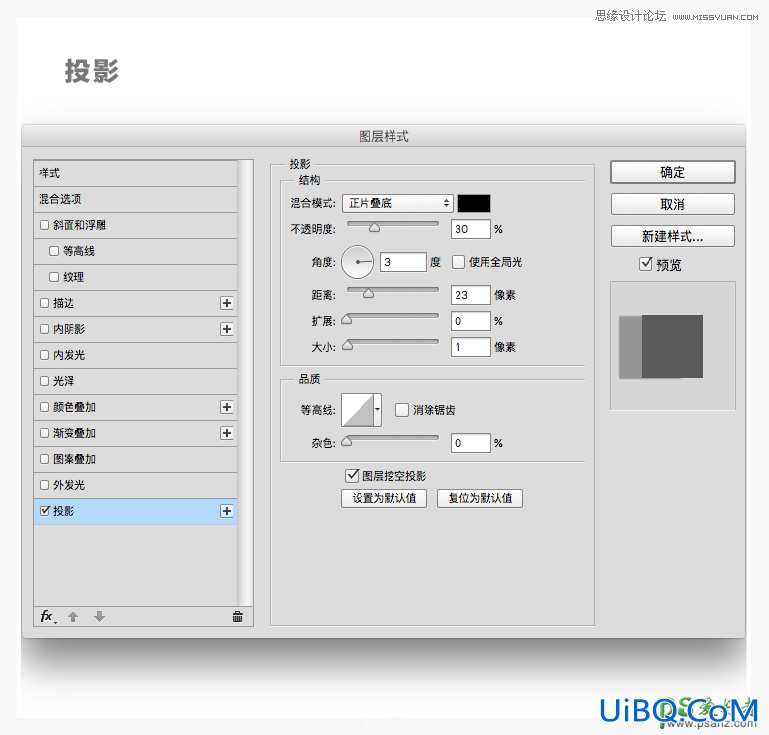Click the 大小 slider handle
The width and height of the screenshot is (769, 735).
pyautogui.click(x=348, y=345)
